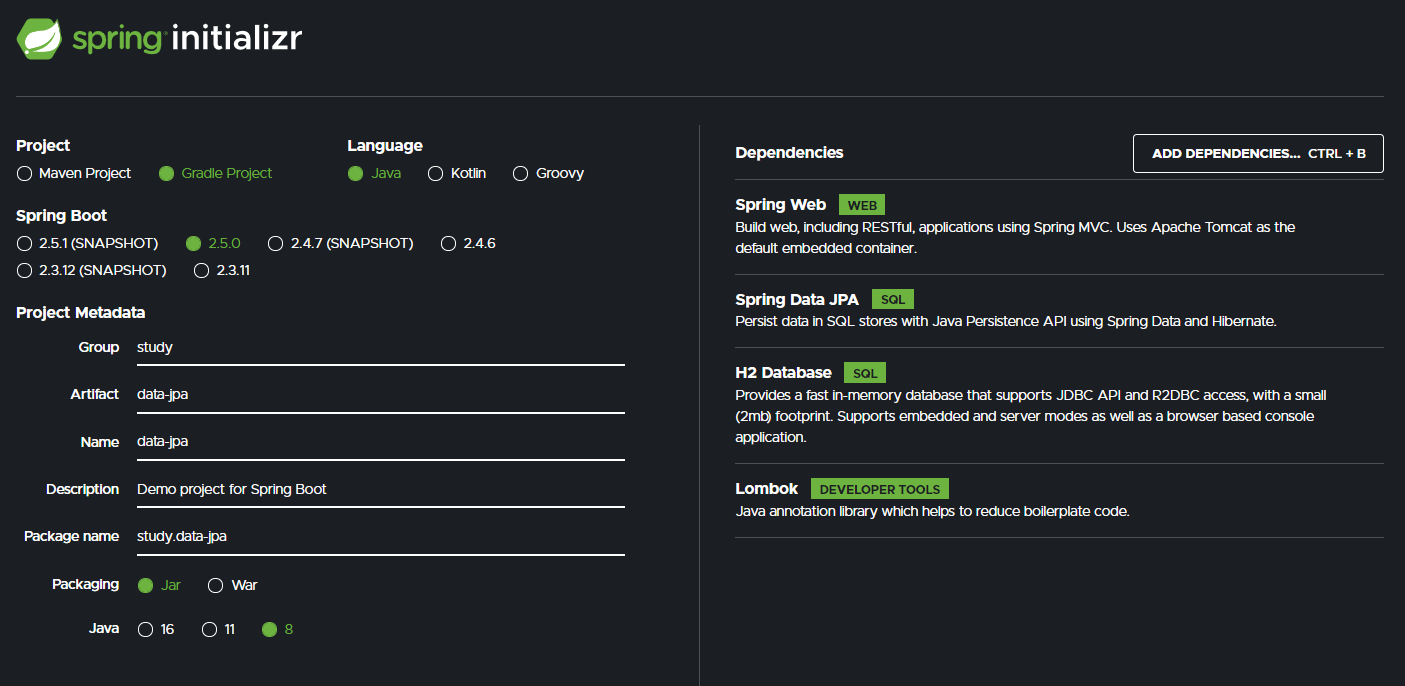Open the Add Dependencies dialog
1405x686 pixels.
[x=1258, y=153]
